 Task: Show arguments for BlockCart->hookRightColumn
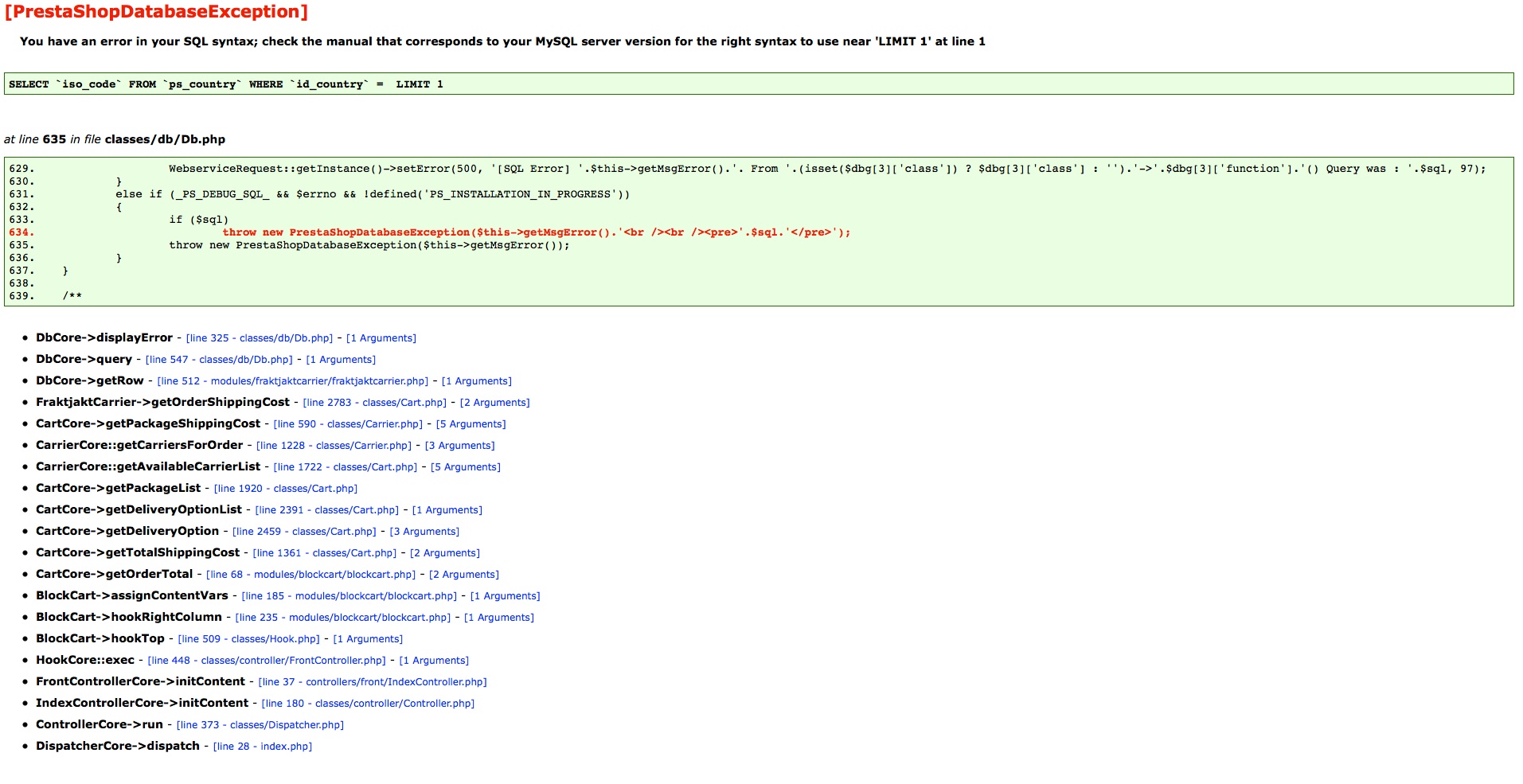[499, 618]
